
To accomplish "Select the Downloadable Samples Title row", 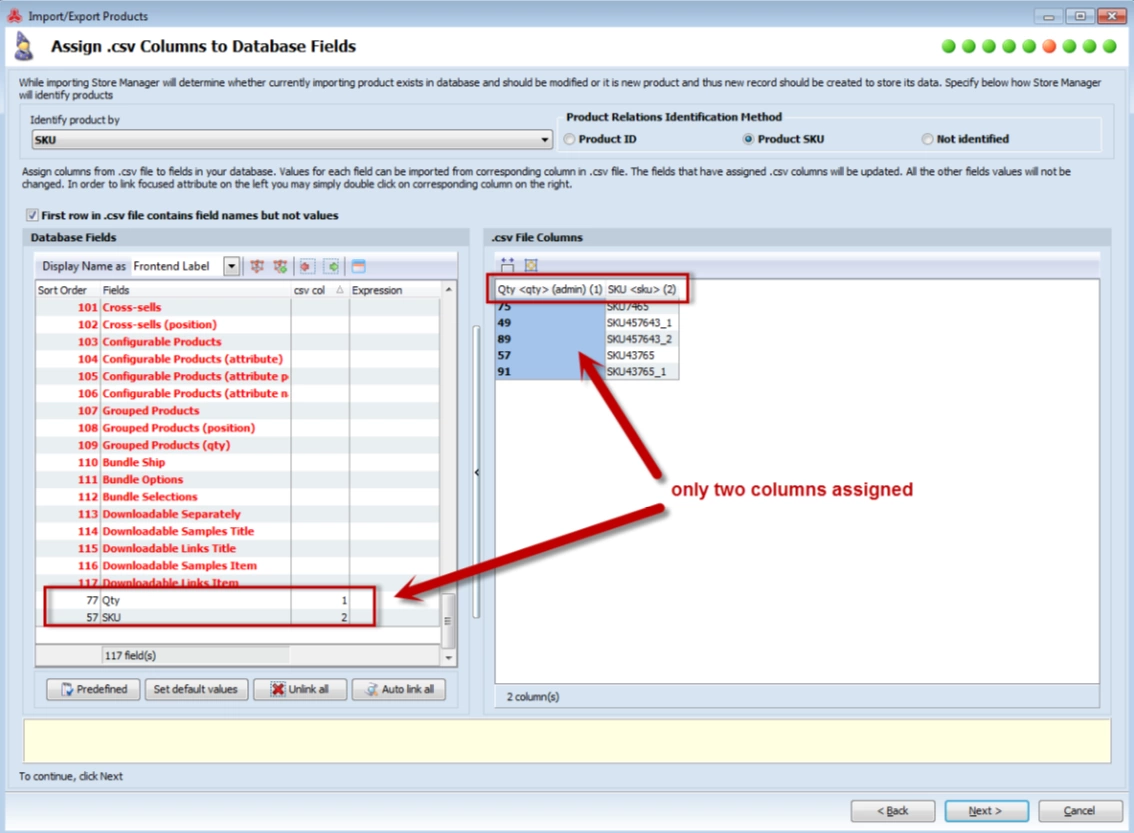I will (x=237, y=531).
